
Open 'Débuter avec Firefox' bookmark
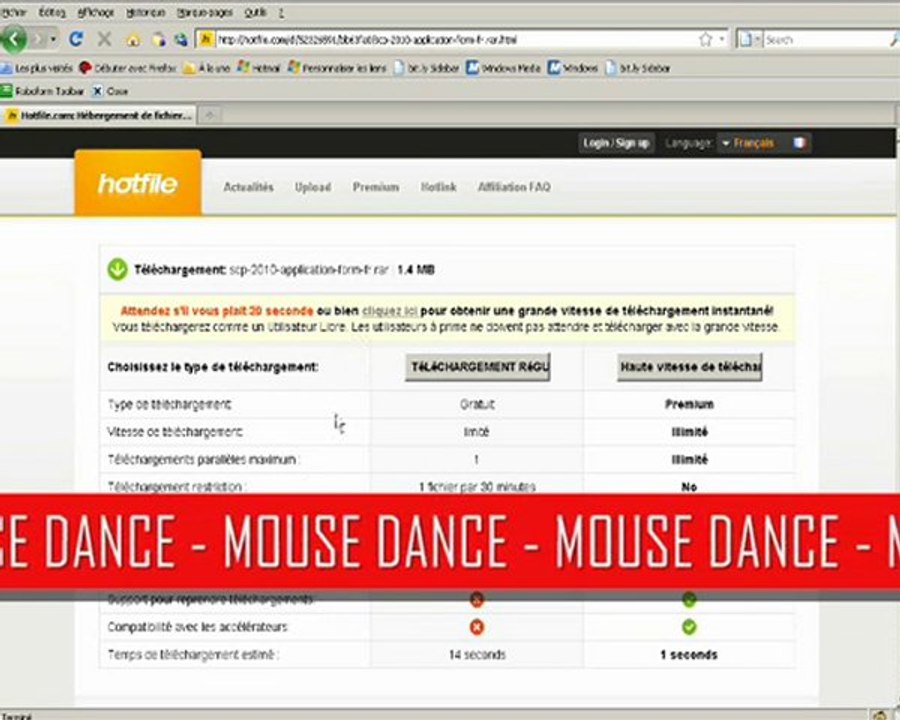point(127,68)
